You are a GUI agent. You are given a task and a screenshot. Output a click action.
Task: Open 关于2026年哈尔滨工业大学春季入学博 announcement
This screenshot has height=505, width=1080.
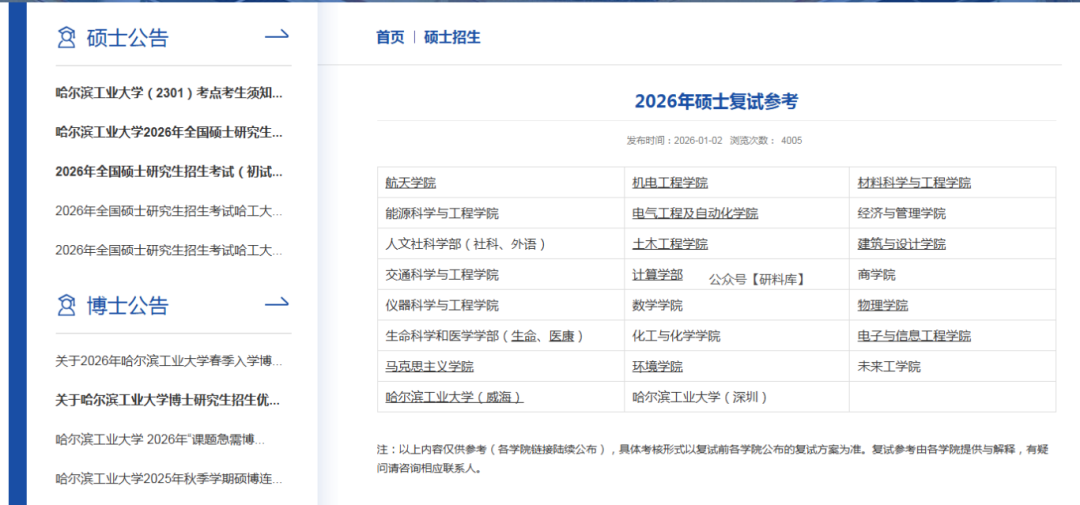(x=169, y=360)
